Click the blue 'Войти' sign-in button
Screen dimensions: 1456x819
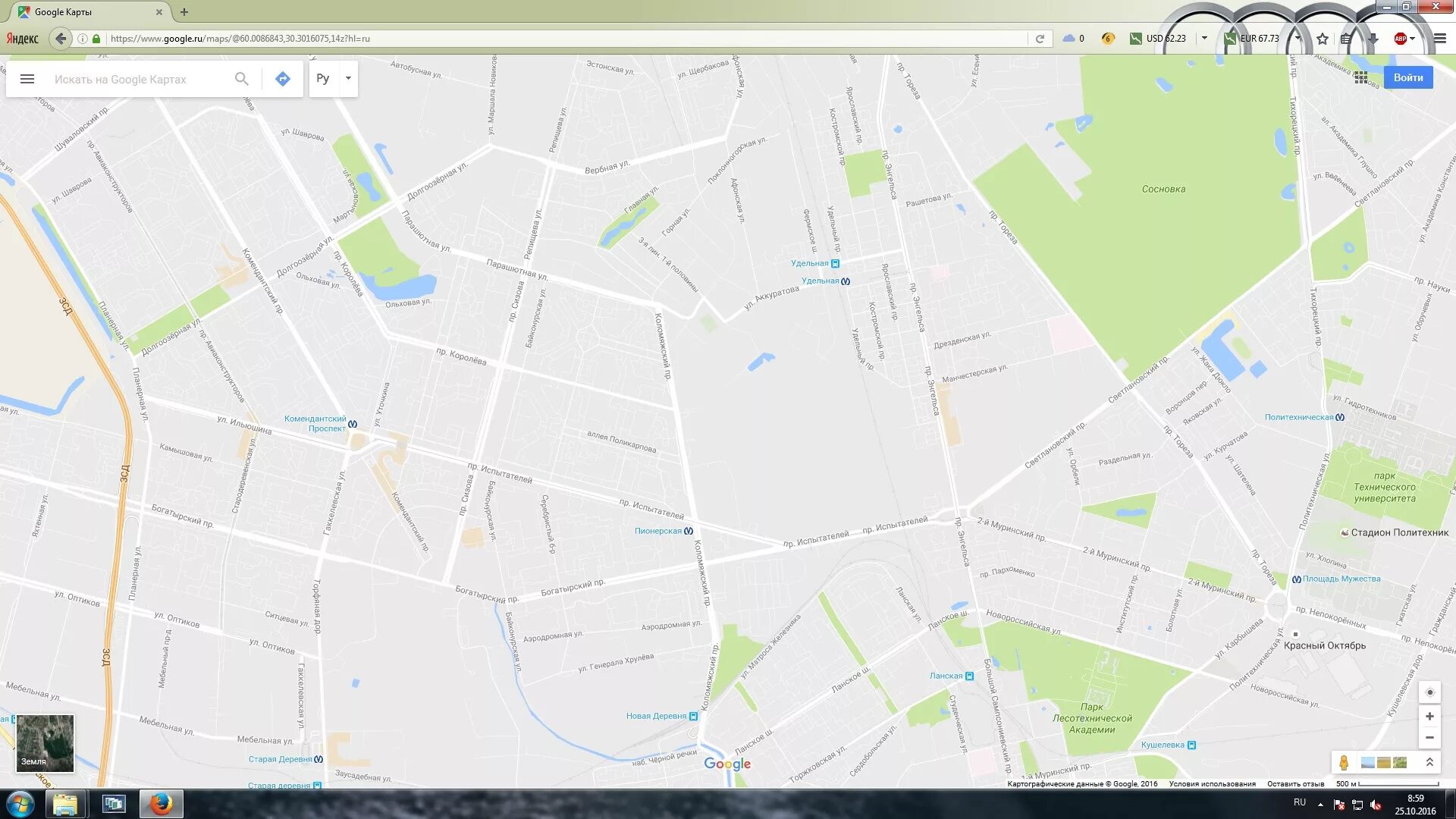point(1408,77)
